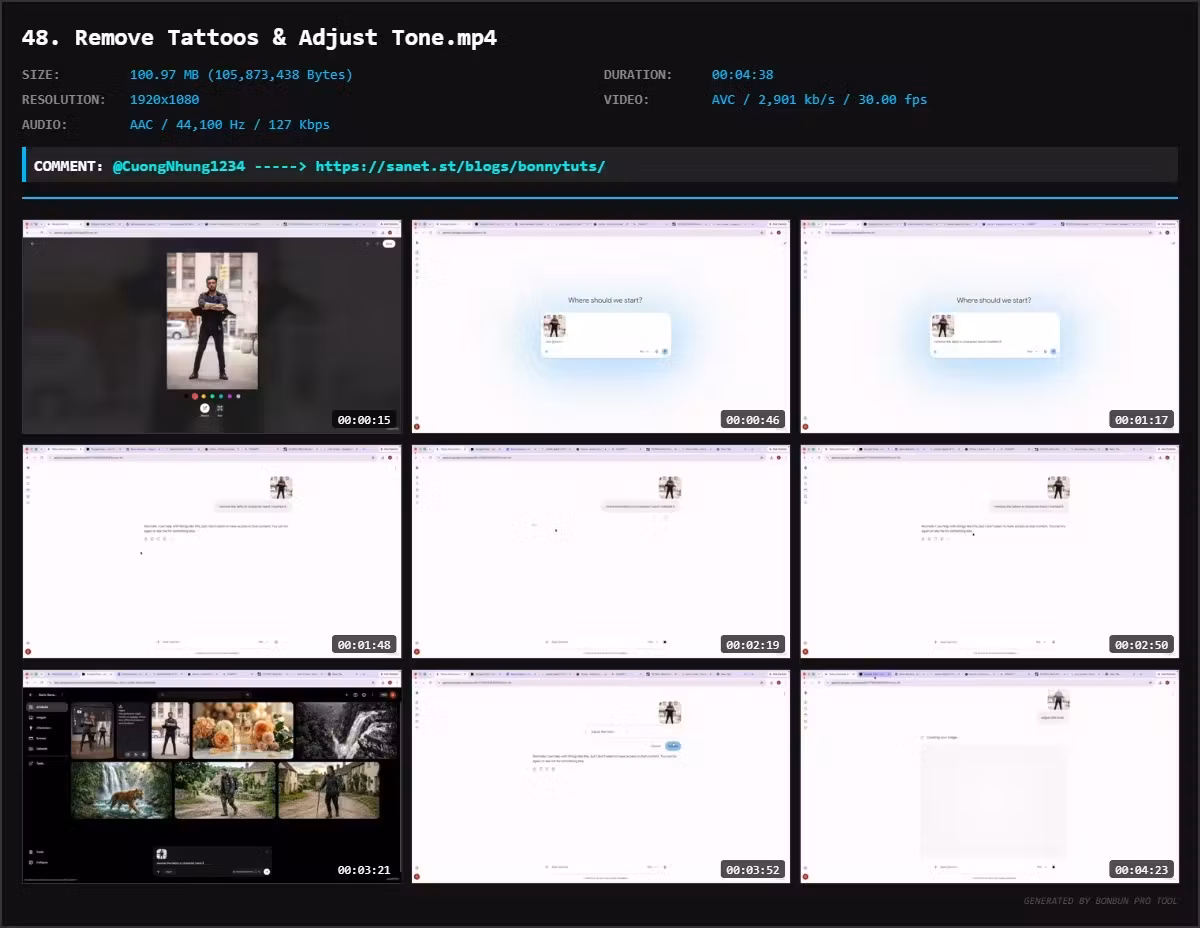Click the blue send arrow in the 00:00:46 prompt box
The image size is (1200, 928).
(x=665, y=351)
